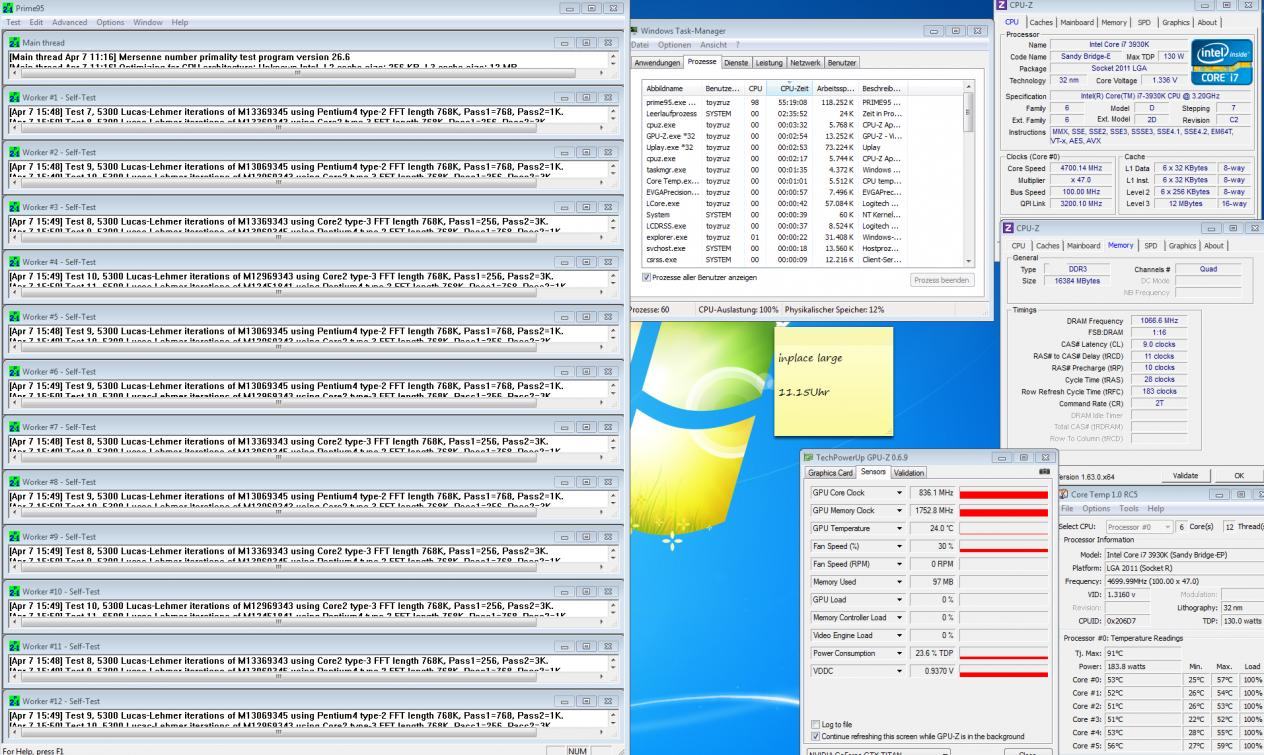Click the DRAM Frequency value 1066.6 MHz

[x=1158, y=320]
